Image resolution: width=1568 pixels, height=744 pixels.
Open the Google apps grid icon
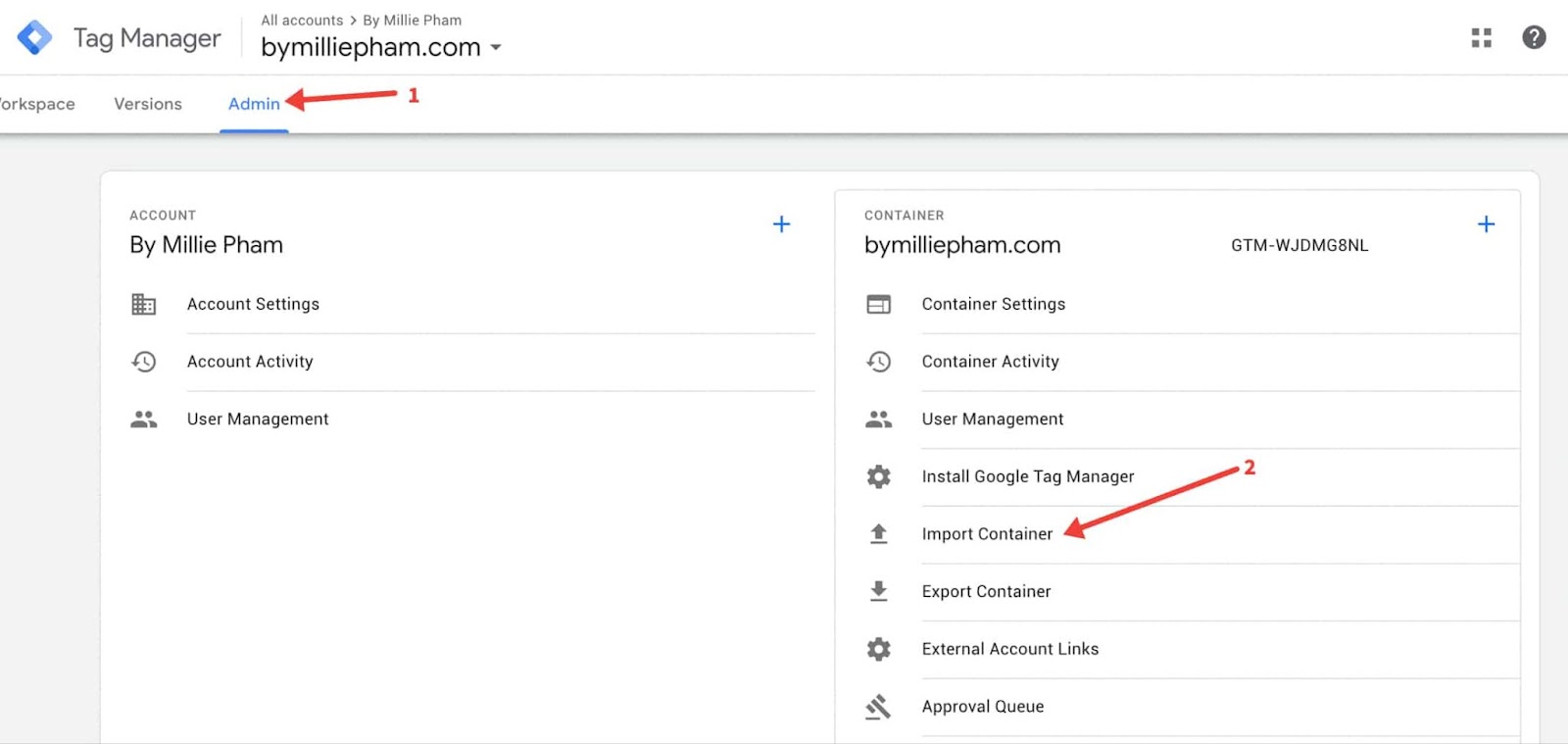(x=1481, y=37)
